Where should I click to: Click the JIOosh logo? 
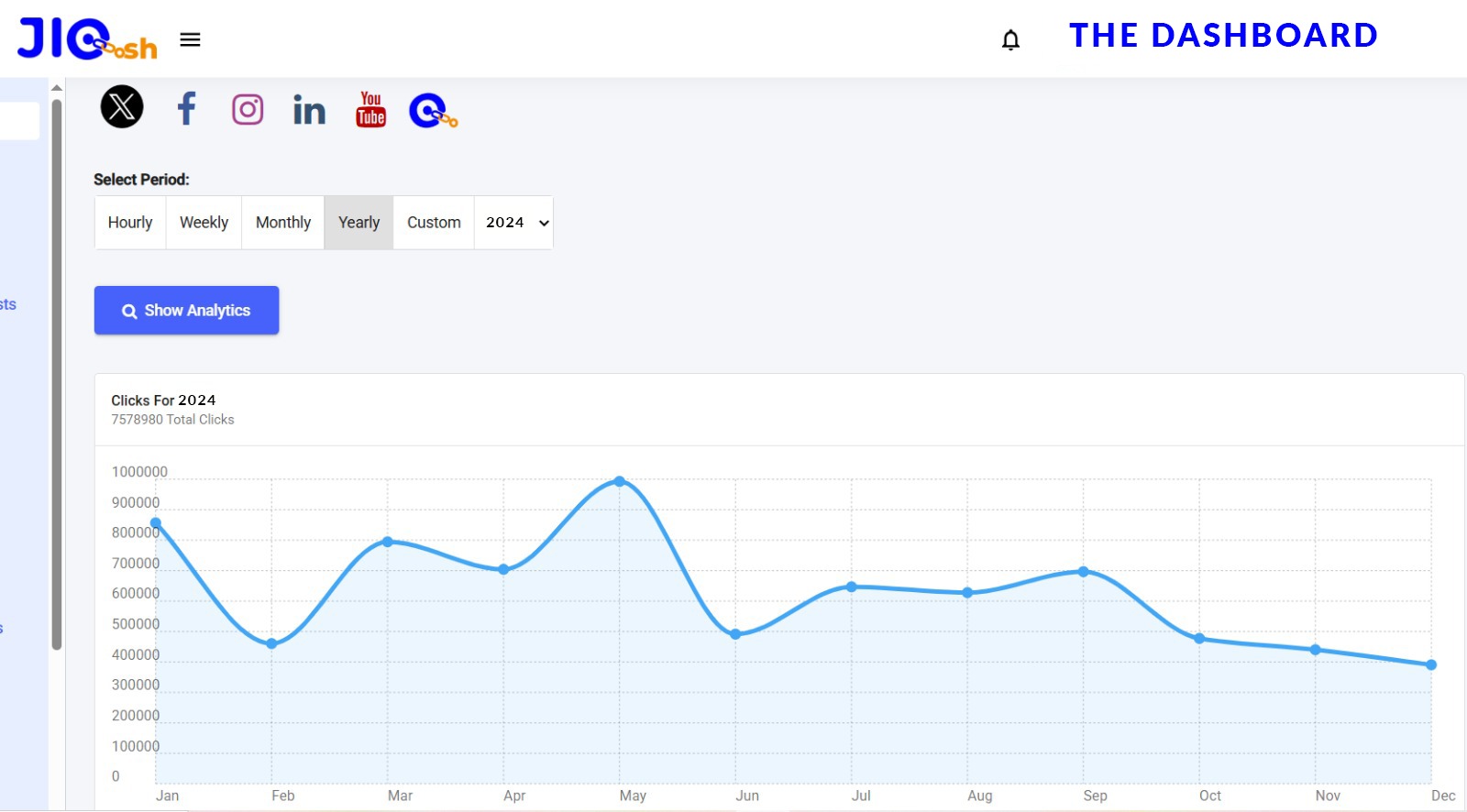[x=87, y=39]
